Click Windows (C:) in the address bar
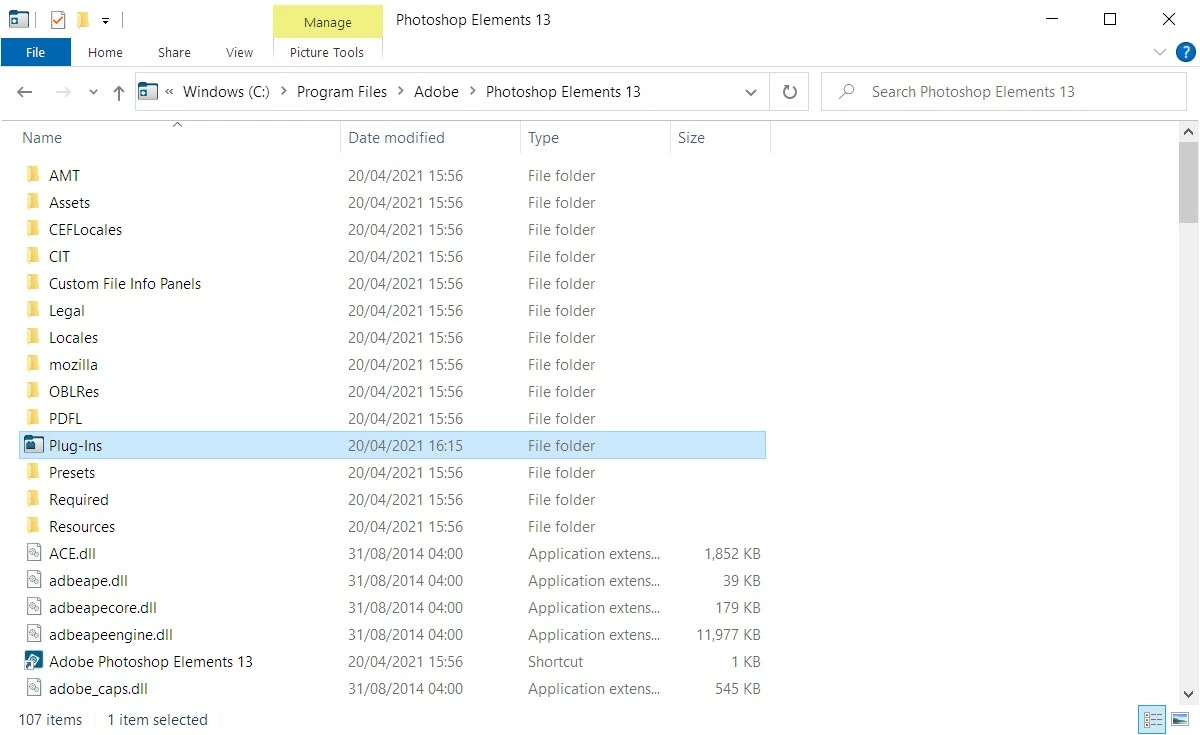Image resolution: width=1200 pixels, height=735 pixels. point(226,92)
